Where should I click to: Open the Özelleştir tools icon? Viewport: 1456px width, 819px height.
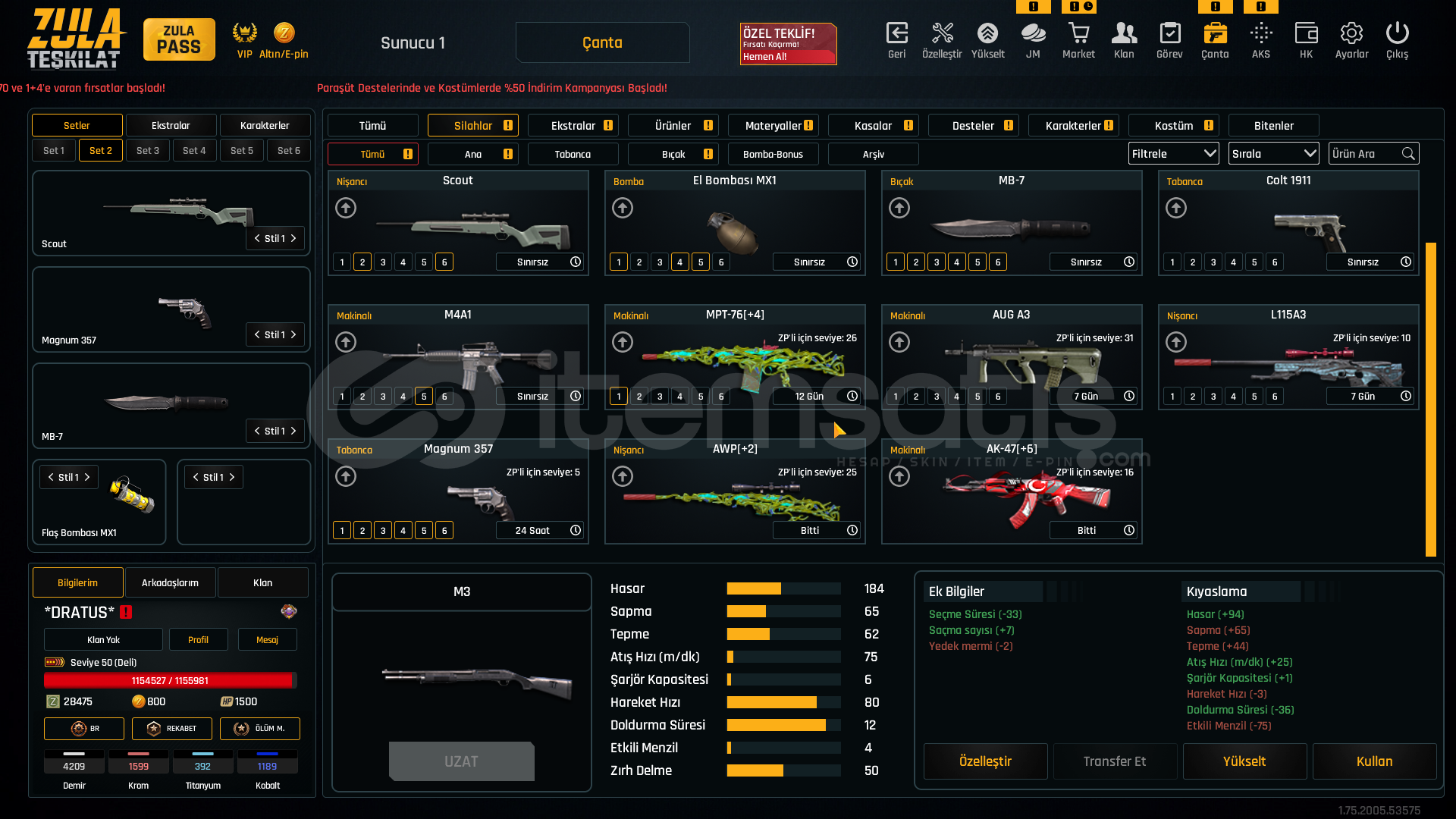(942, 33)
